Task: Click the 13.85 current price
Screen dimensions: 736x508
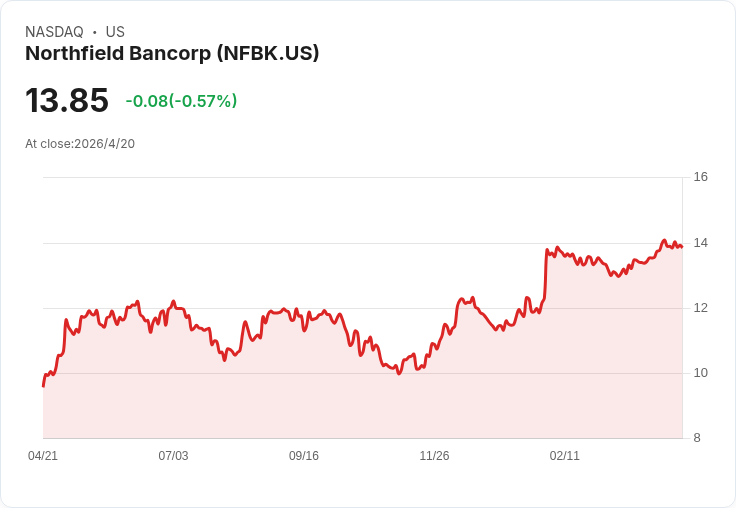Action: (x=67, y=100)
